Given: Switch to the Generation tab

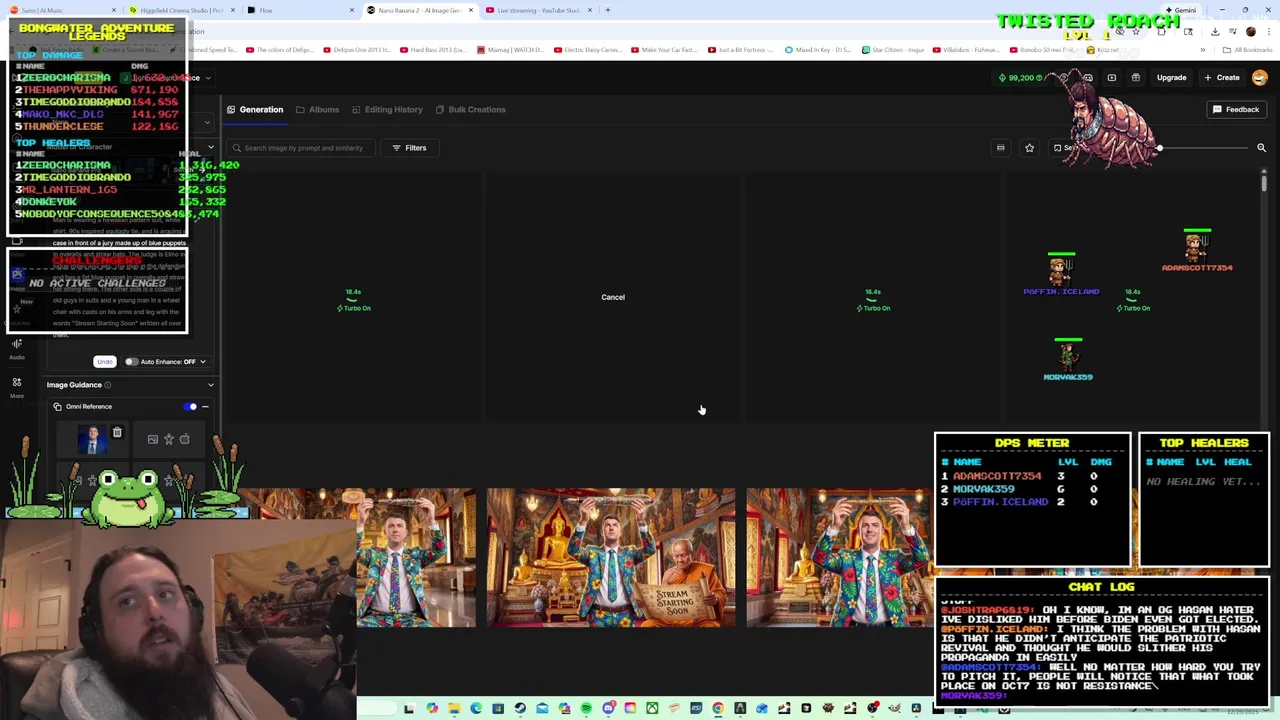Looking at the screenshot, I should click(x=255, y=109).
